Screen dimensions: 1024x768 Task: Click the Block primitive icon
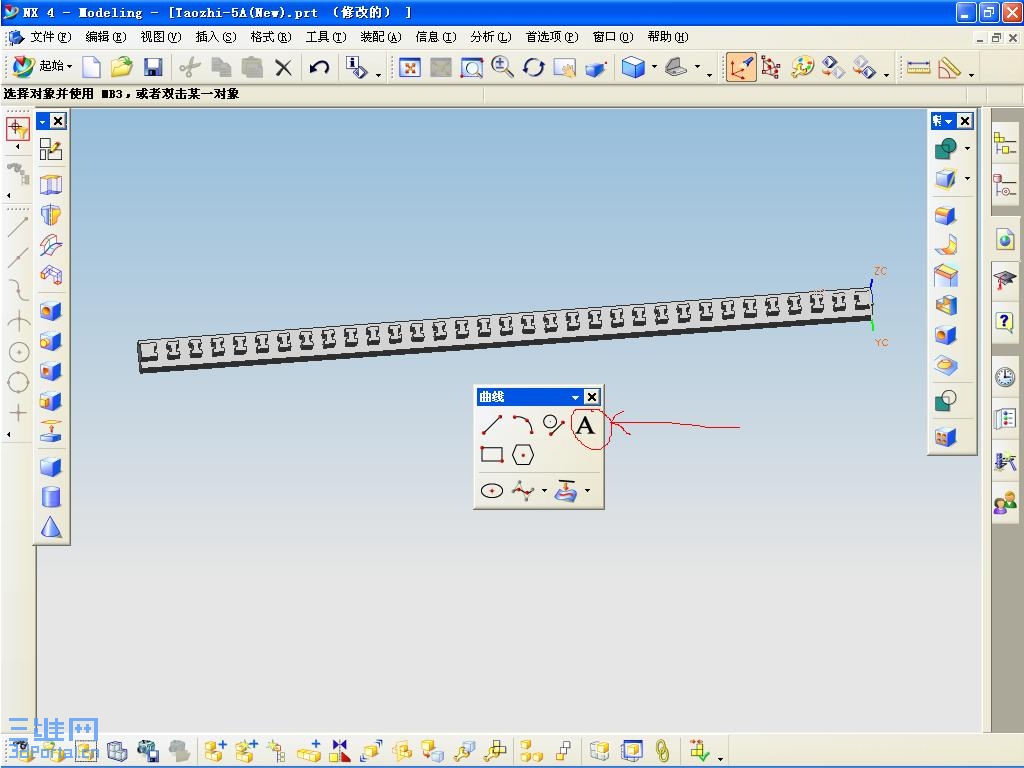click(51, 467)
